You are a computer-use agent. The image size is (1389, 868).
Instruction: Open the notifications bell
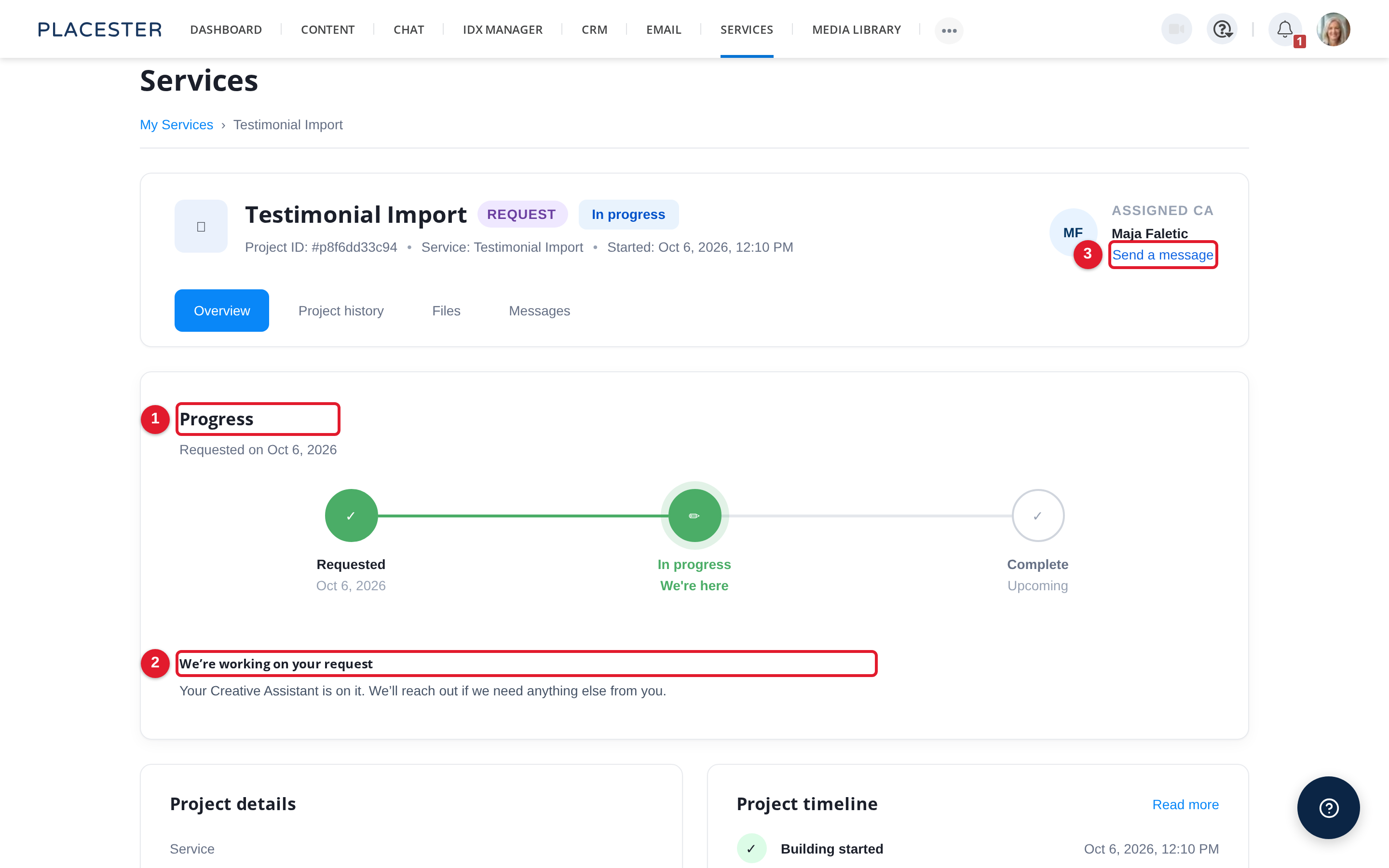coord(1284,29)
